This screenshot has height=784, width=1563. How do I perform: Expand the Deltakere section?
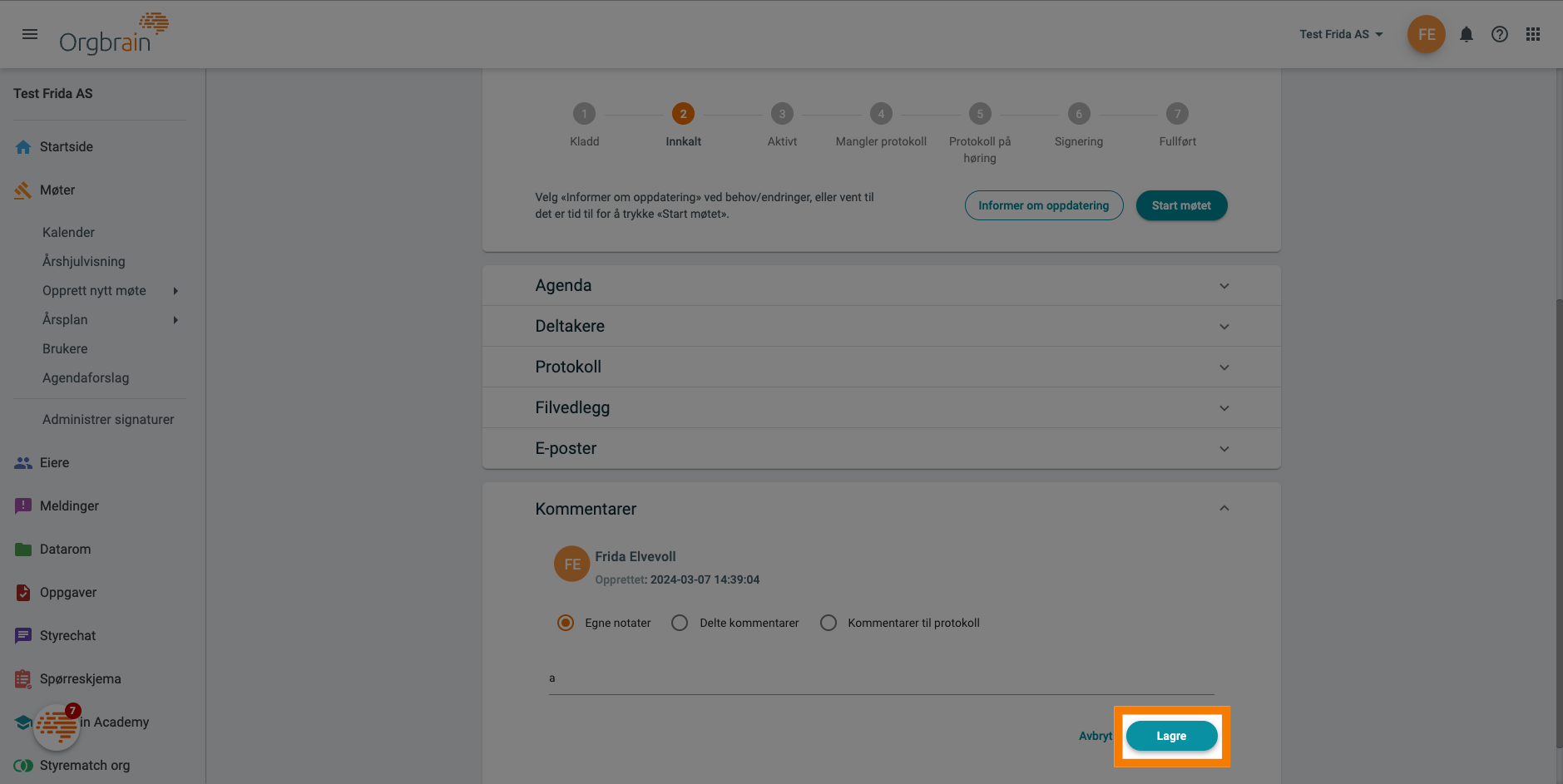882,327
